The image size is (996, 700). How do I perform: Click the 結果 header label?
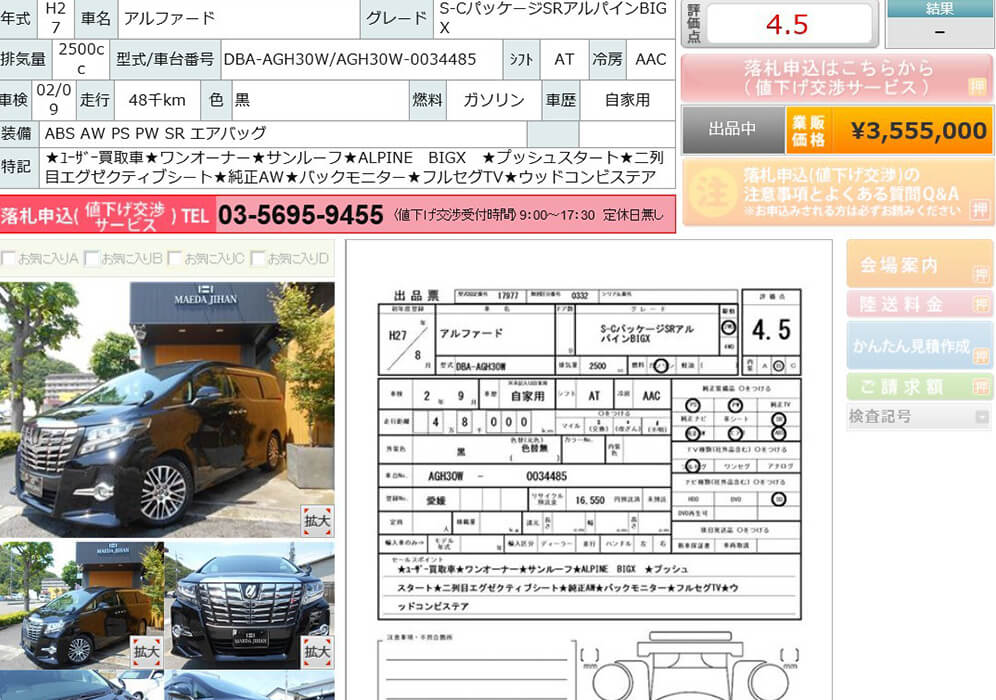tap(939, 8)
